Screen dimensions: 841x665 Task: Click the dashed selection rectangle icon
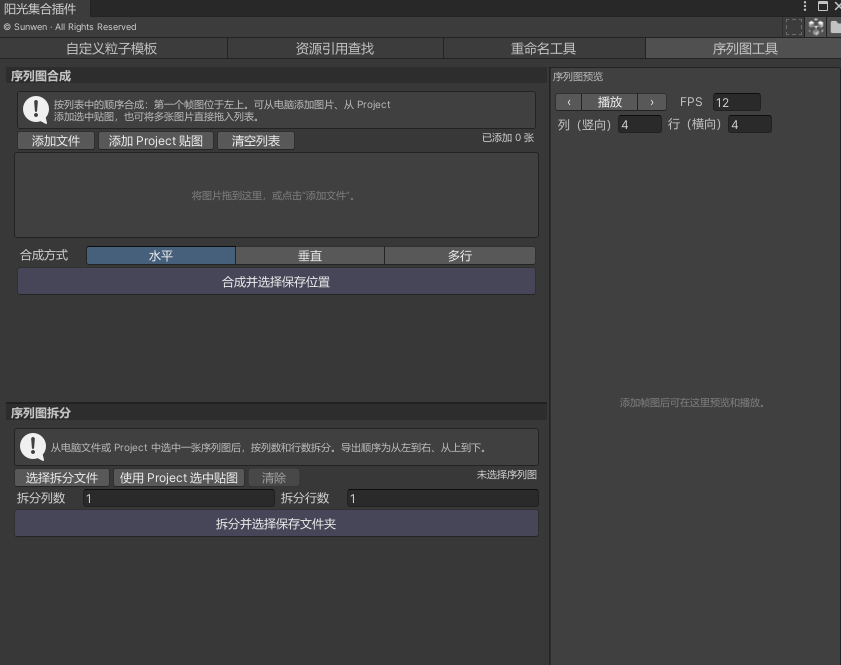793,27
